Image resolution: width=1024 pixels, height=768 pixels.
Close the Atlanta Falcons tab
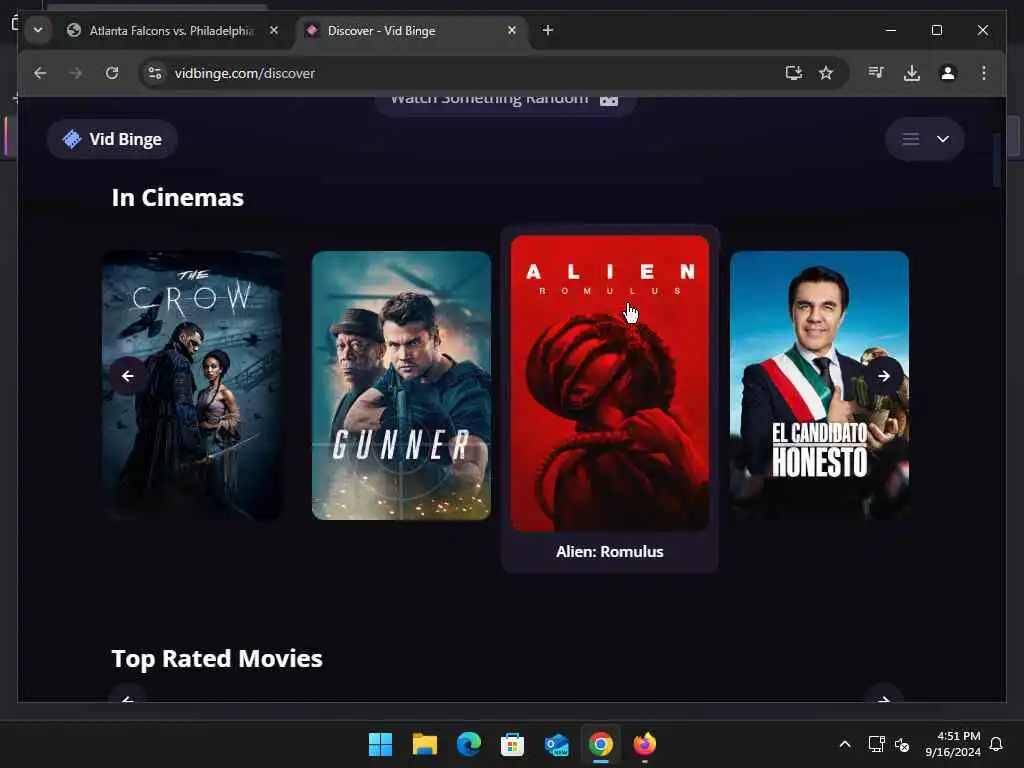coord(274,30)
